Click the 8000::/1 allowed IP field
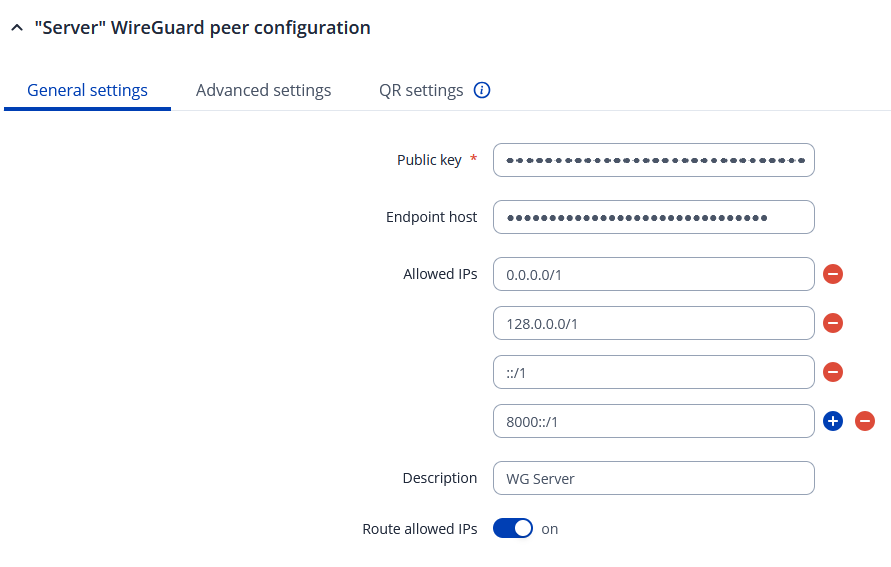Screen dimensions: 891x567 pos(654,421)
